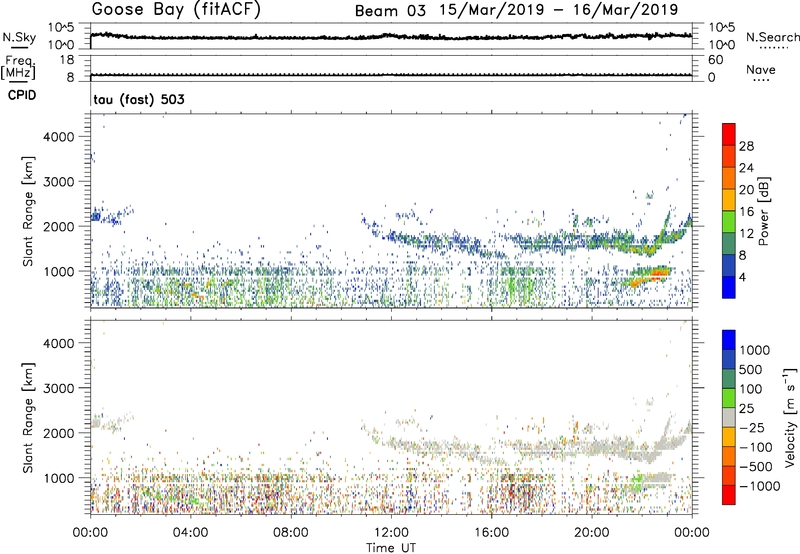
Task: Click the '08:00' time axis label
Action: 291,533
